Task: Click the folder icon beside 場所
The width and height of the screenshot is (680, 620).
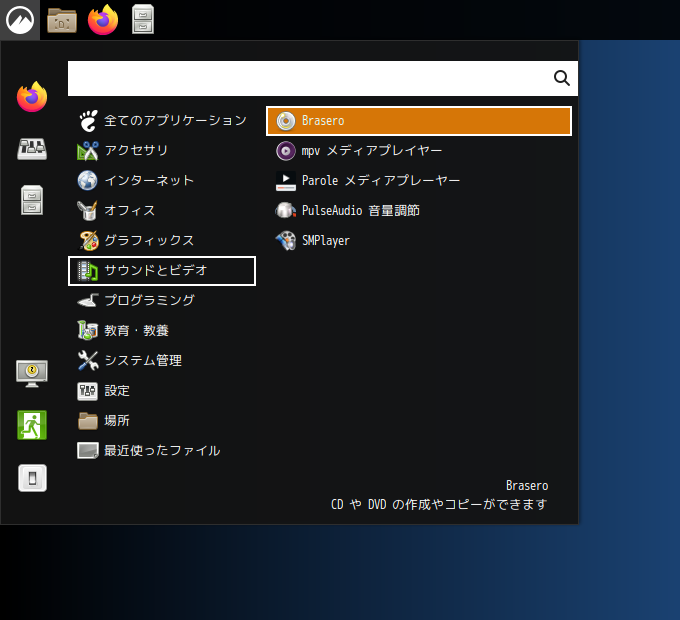Action: [88, 421]
